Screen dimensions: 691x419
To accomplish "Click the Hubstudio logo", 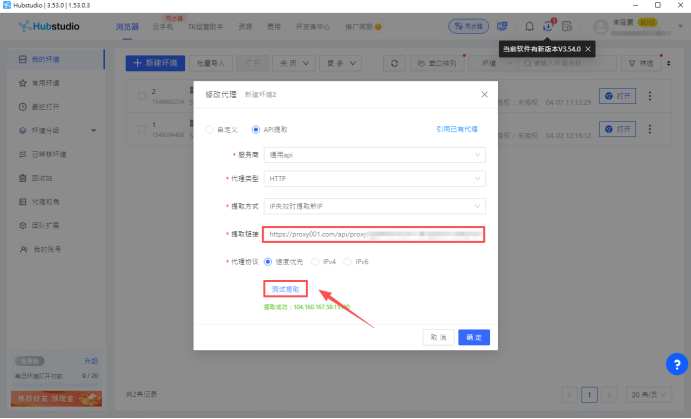I will pos(49,26).
